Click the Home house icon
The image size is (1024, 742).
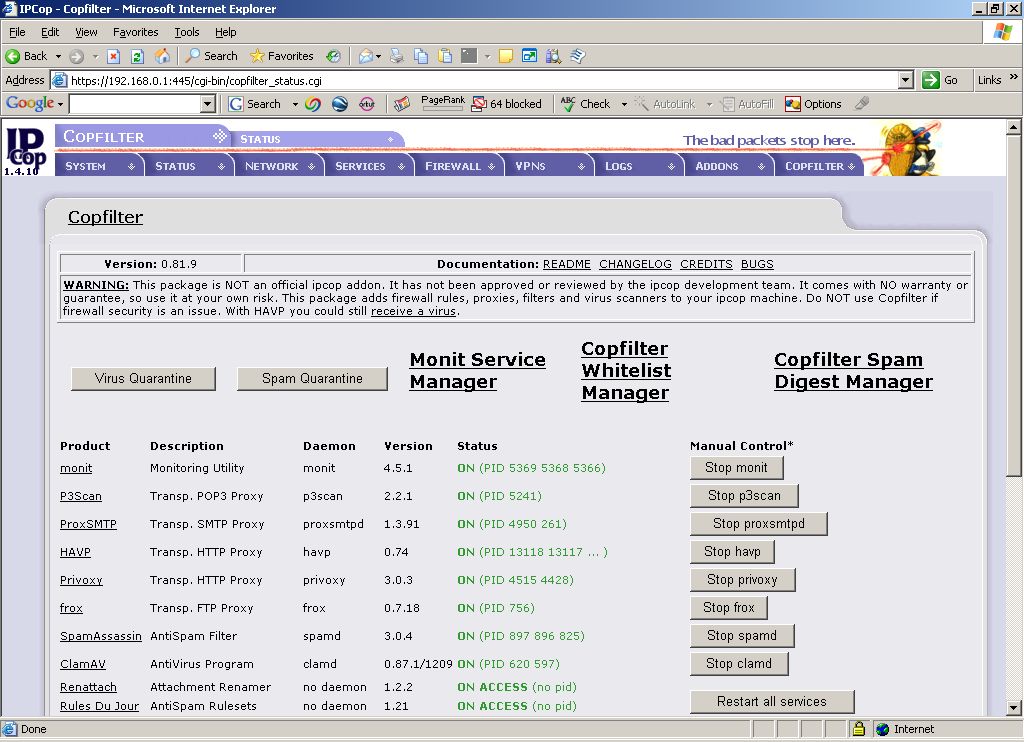click(x=162, y=56)
